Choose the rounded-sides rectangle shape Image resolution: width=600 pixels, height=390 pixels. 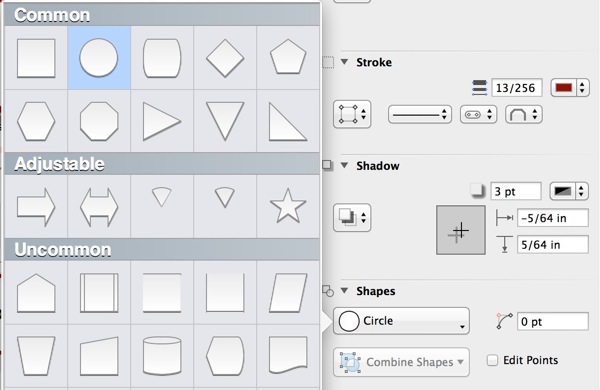coord(162,58)
